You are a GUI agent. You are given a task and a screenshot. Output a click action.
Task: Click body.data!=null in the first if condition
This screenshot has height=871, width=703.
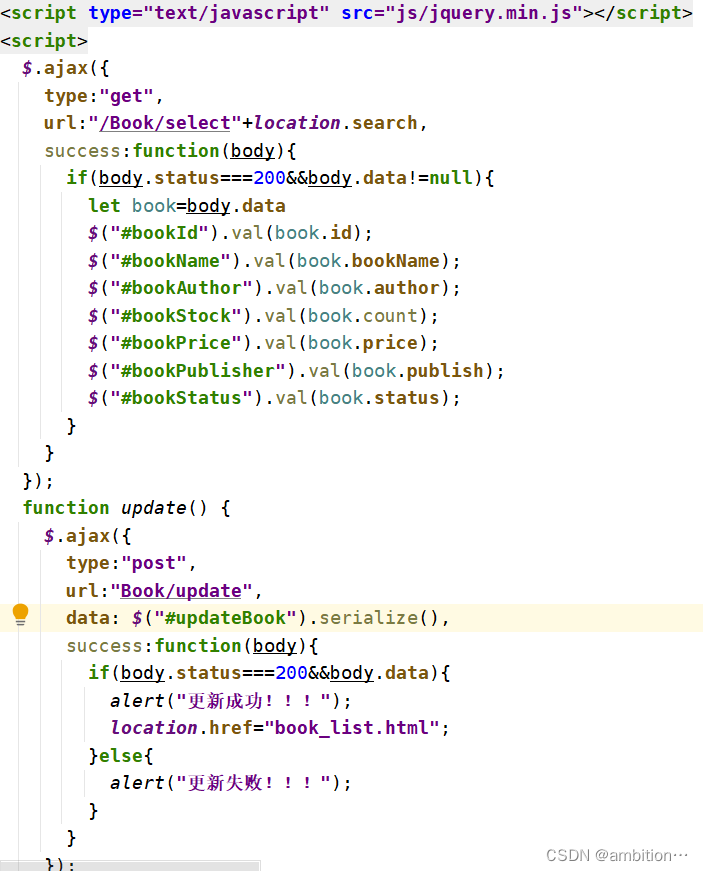pyautogui.click(x=390, y=178)
